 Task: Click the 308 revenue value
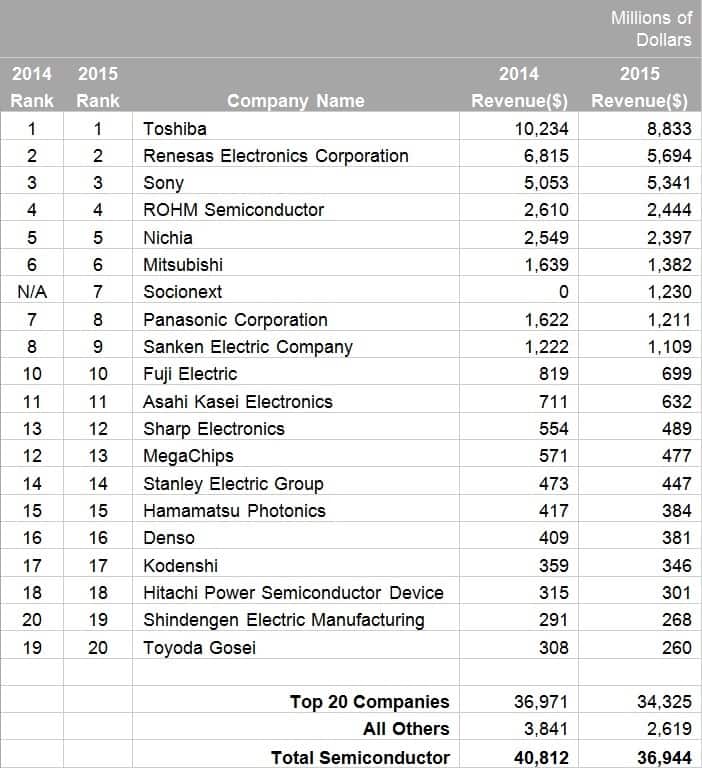[x=554, y=647]
